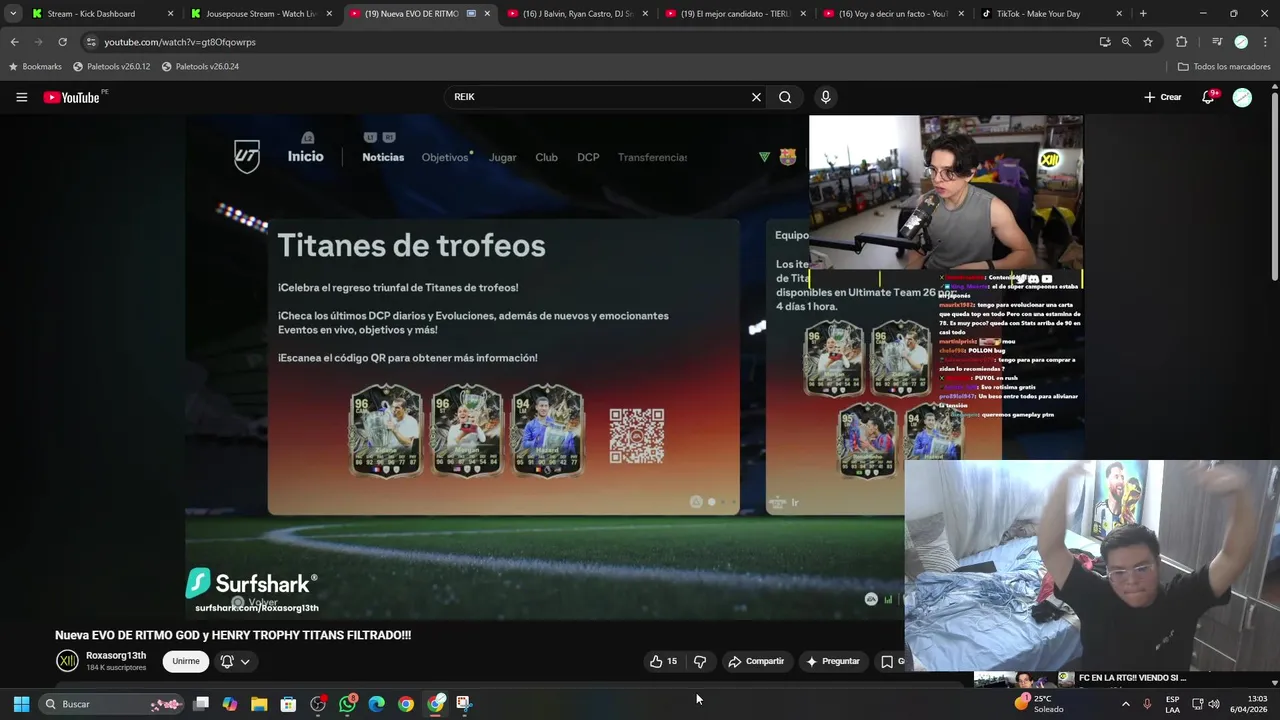This screenshot has width=1280, height=720.
Task: Ask about video with Preguntar
Action: pyautogui.click(x=833, y=661)
